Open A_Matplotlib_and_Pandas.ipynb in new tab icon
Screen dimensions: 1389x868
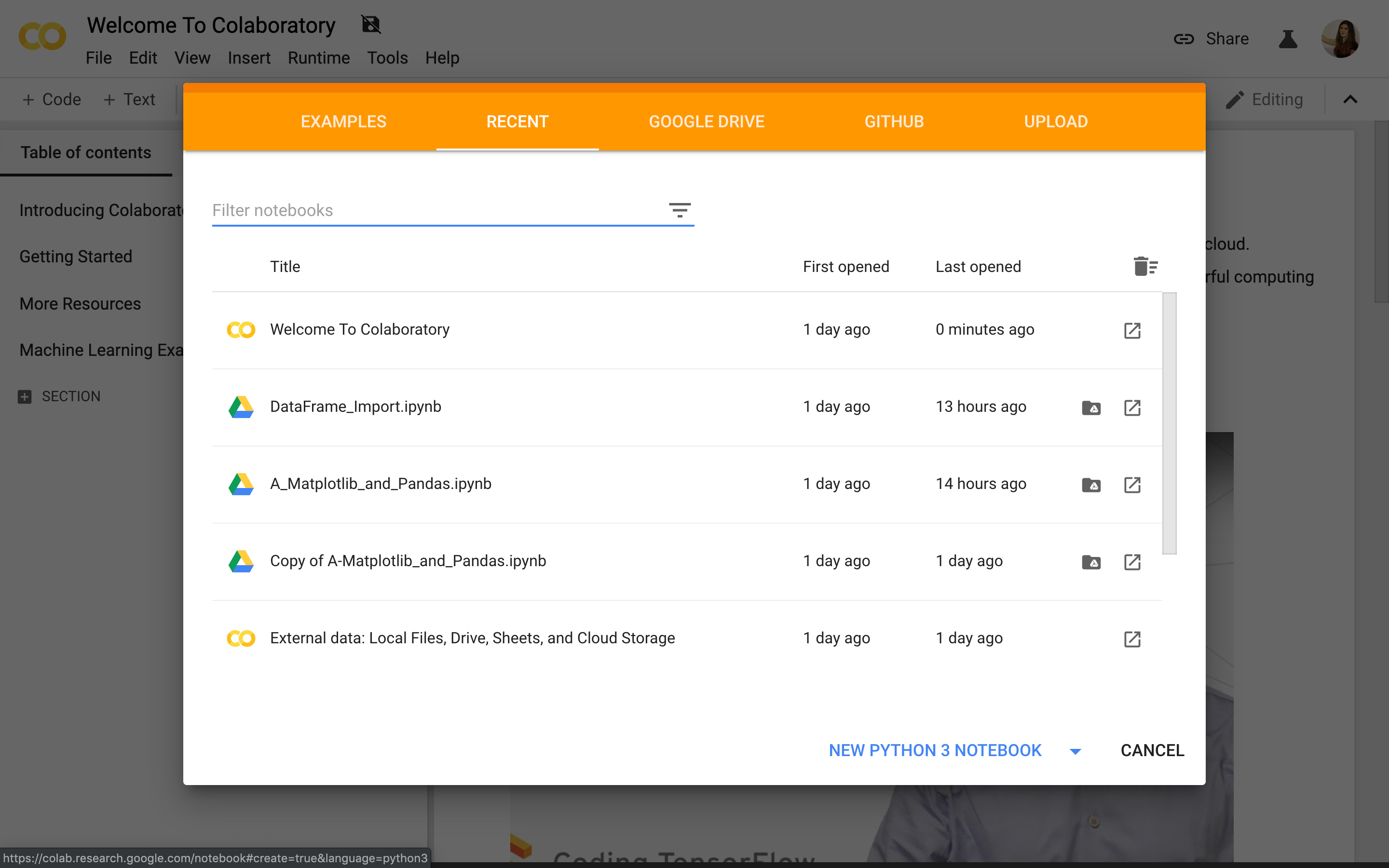[x=1132, y=485]
